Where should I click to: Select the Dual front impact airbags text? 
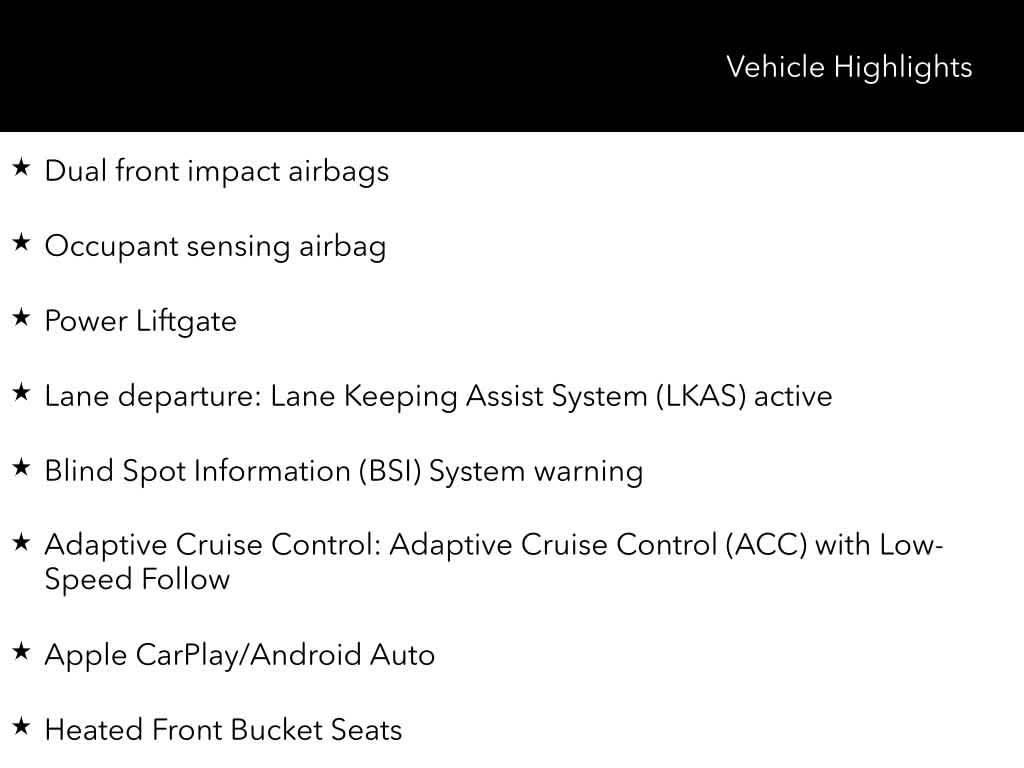[x=216, y=171]
